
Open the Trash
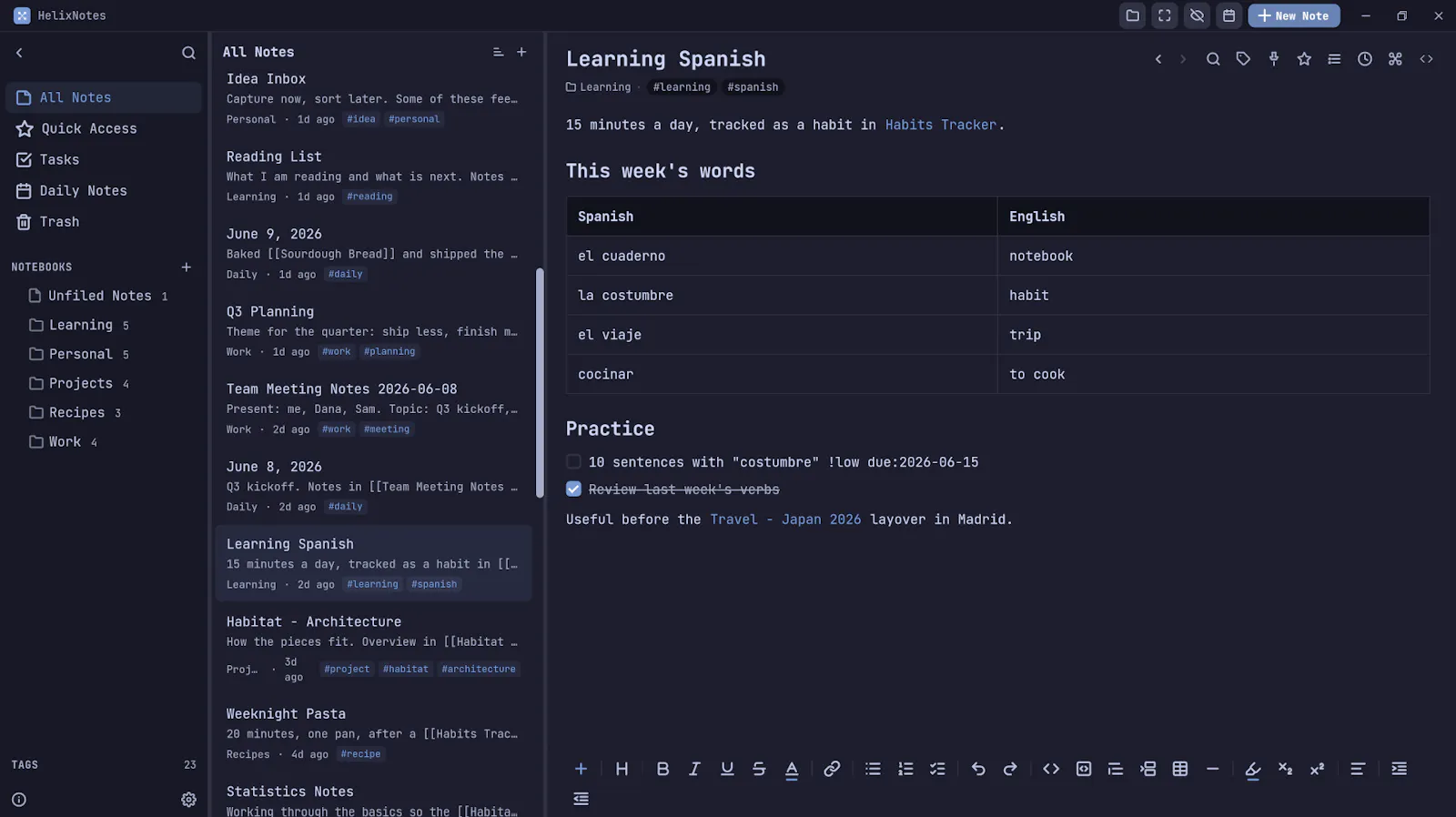(104, 221)
